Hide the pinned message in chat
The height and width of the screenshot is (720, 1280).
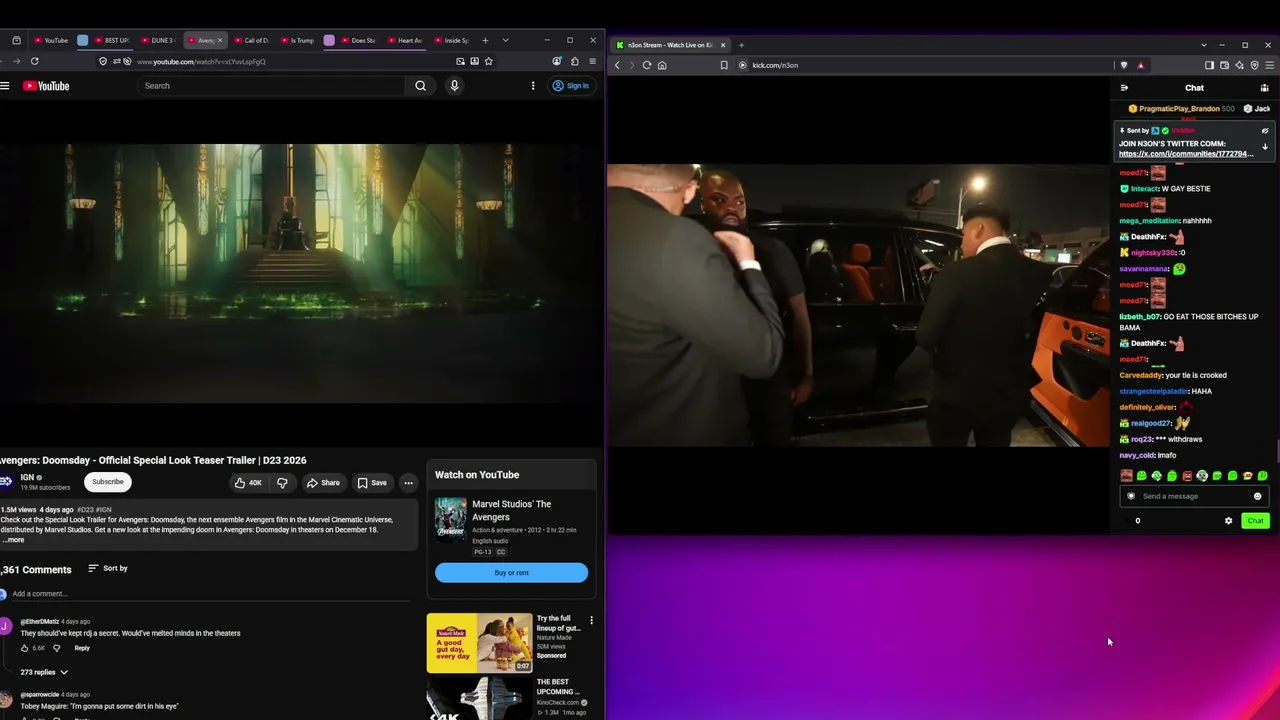[x=1265, y=131]
